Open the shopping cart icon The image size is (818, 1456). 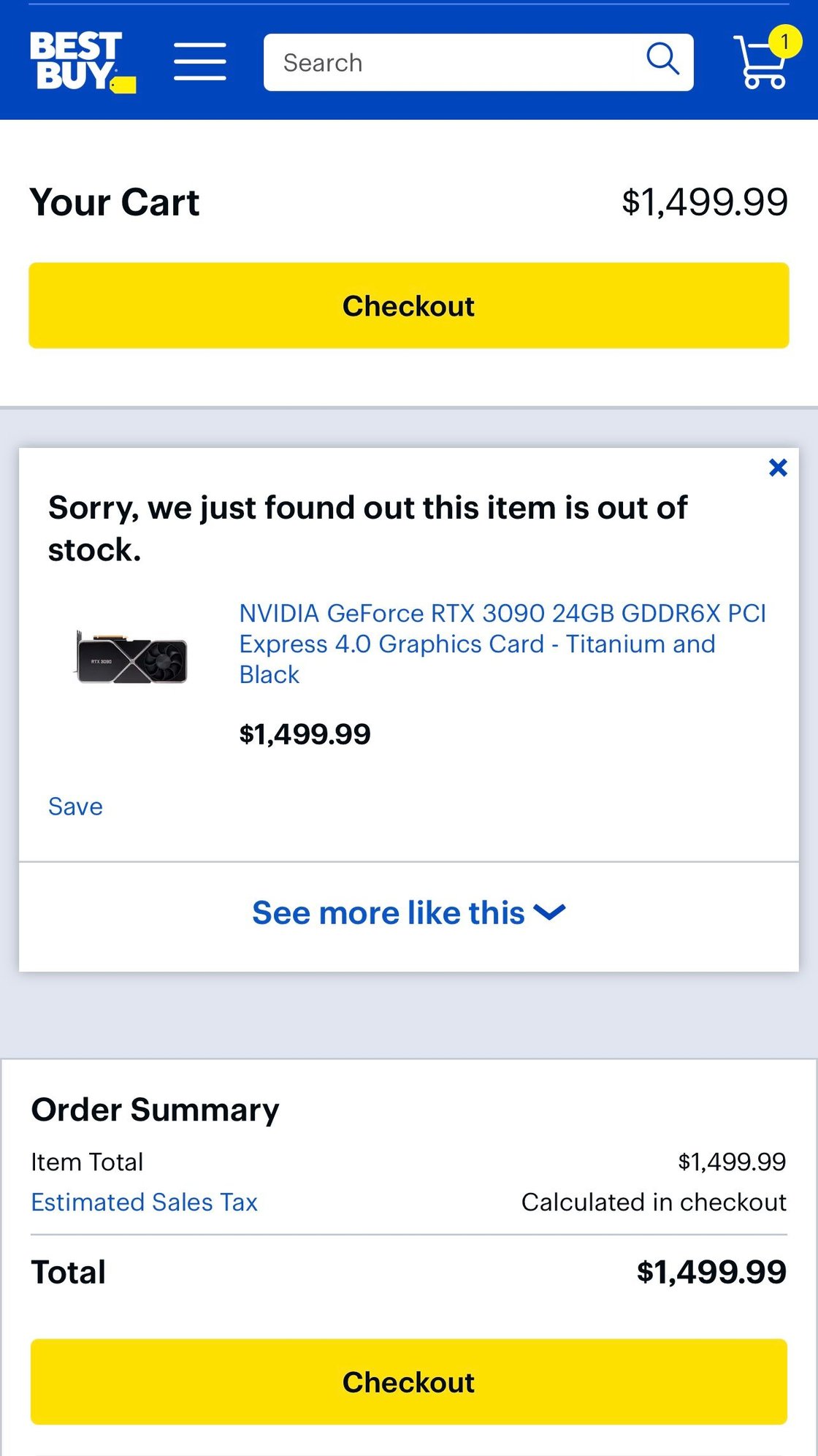[761, 66]
